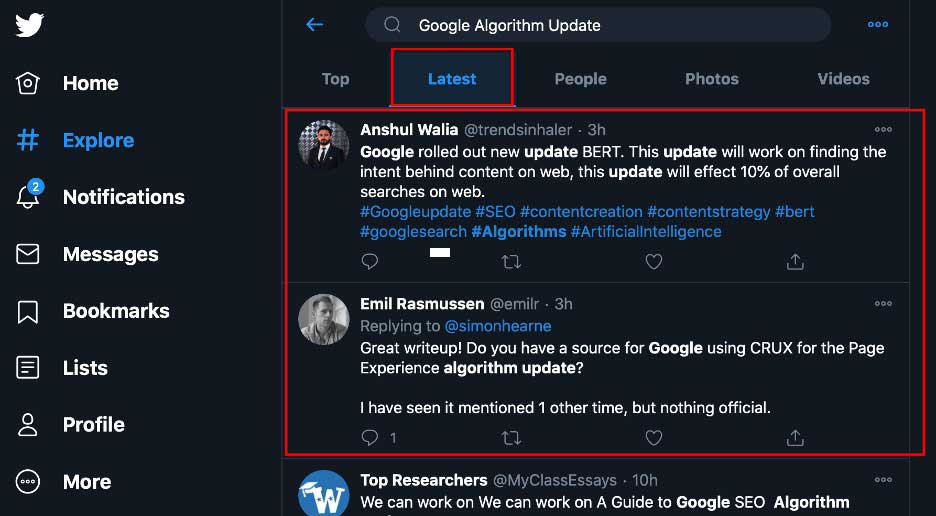936x516 pixels.
Task: Share Emil Rasmussen's tweet
Action: [795, 438]
